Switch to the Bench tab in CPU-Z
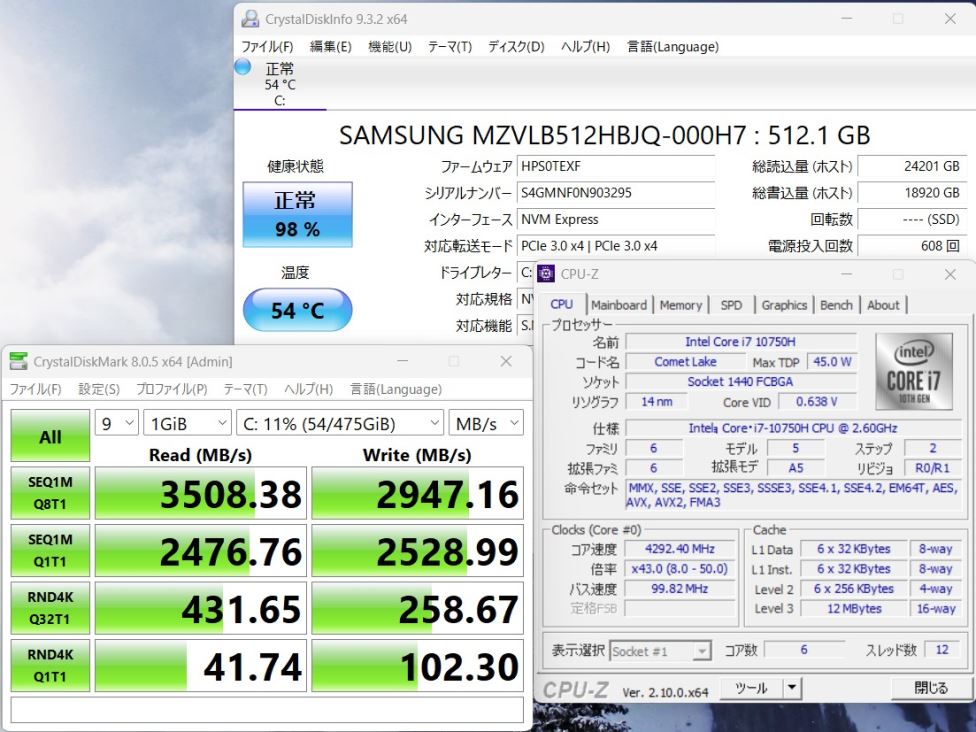Viewport: 976px width, 732px height. pyautogui.click(x=836, y=305)
